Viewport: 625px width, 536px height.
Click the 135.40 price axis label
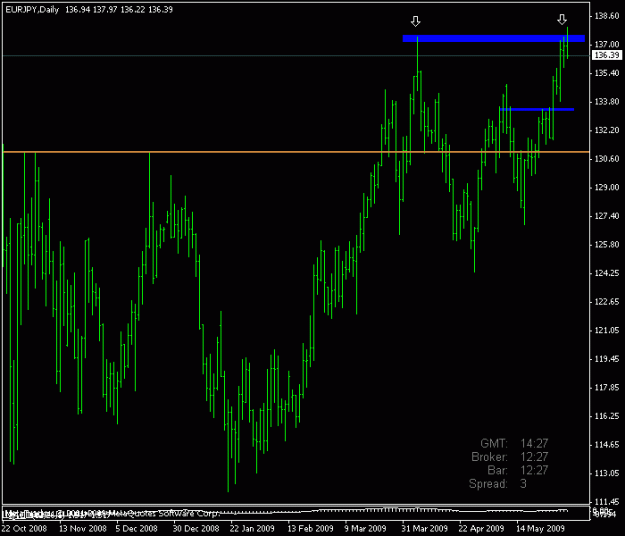click(x=607, y=73)
